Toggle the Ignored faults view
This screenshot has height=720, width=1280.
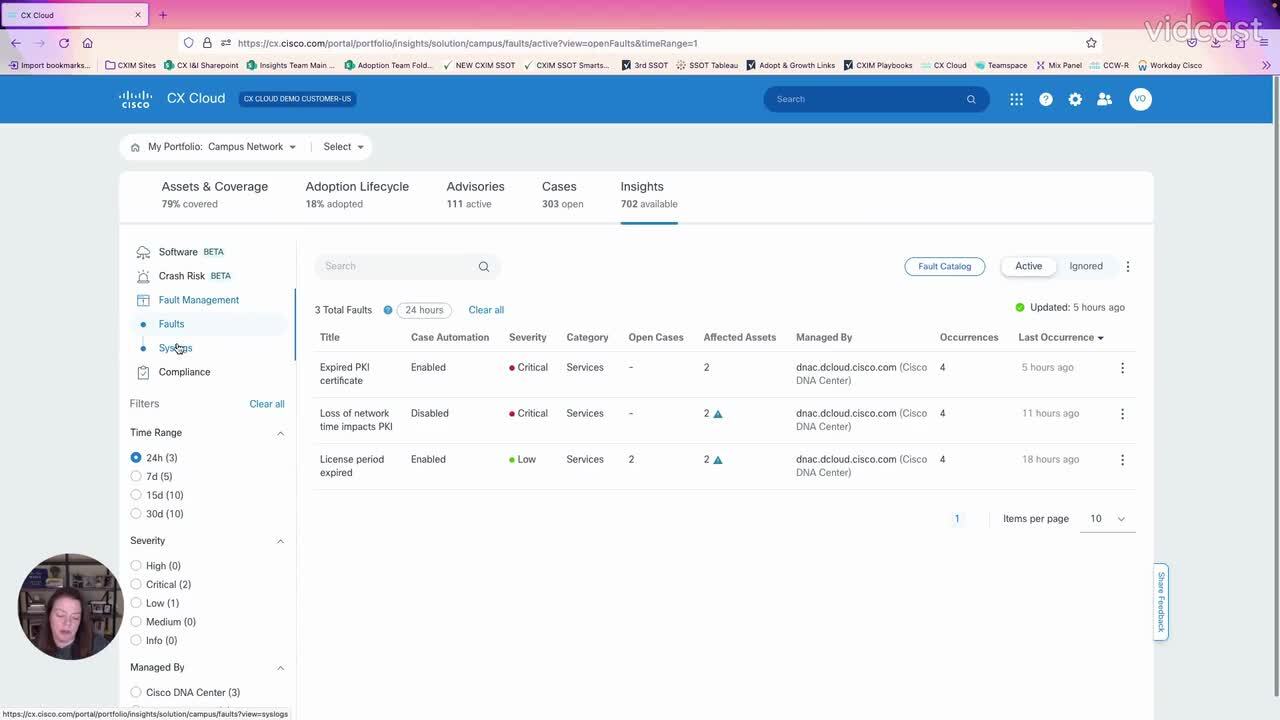point(1085,265)
